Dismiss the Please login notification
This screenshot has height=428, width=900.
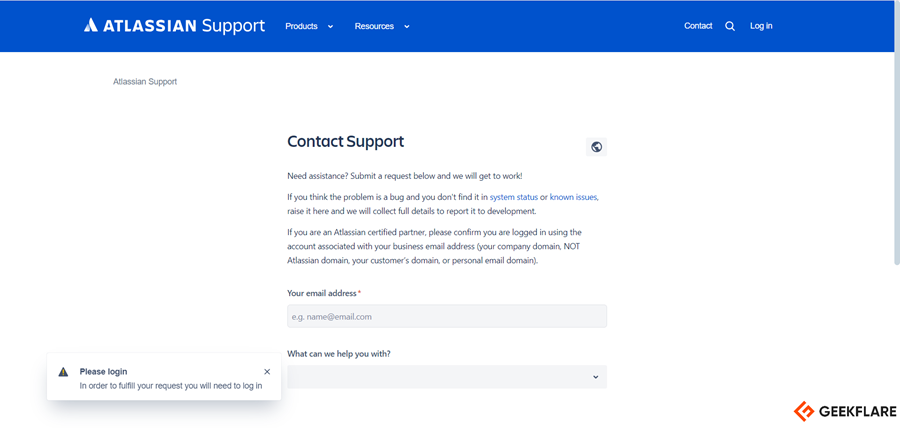click(x=267, y=372)
